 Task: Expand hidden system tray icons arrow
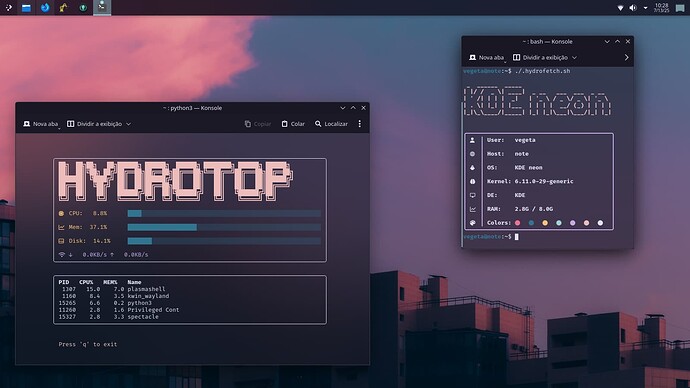click(646, 8)
